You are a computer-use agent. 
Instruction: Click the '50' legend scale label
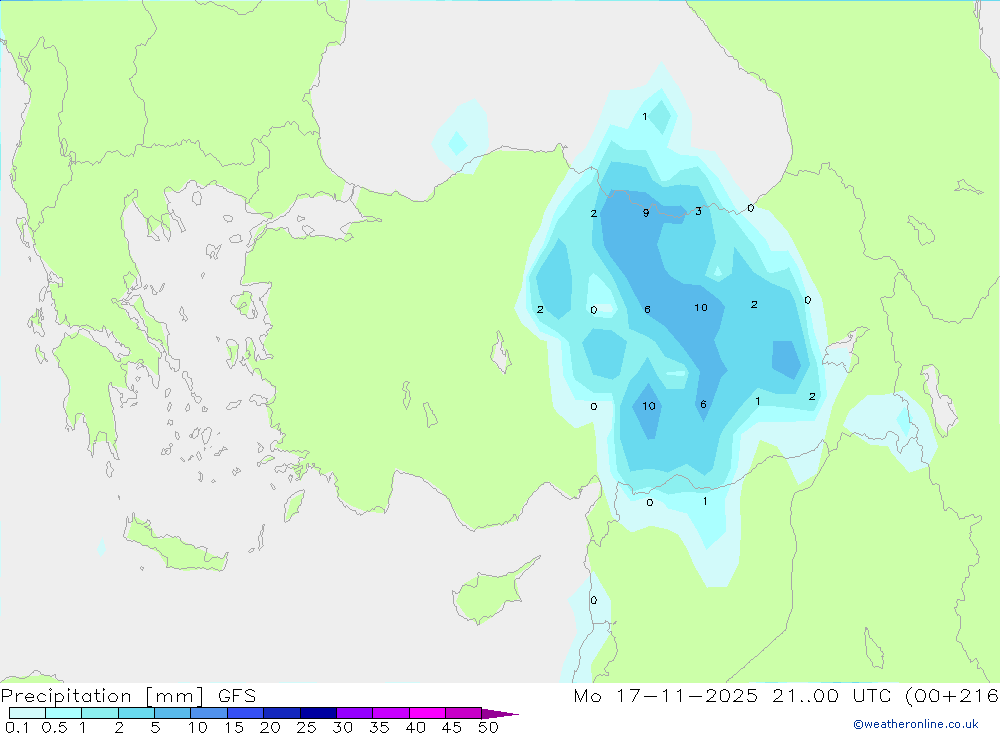[488, 727]
